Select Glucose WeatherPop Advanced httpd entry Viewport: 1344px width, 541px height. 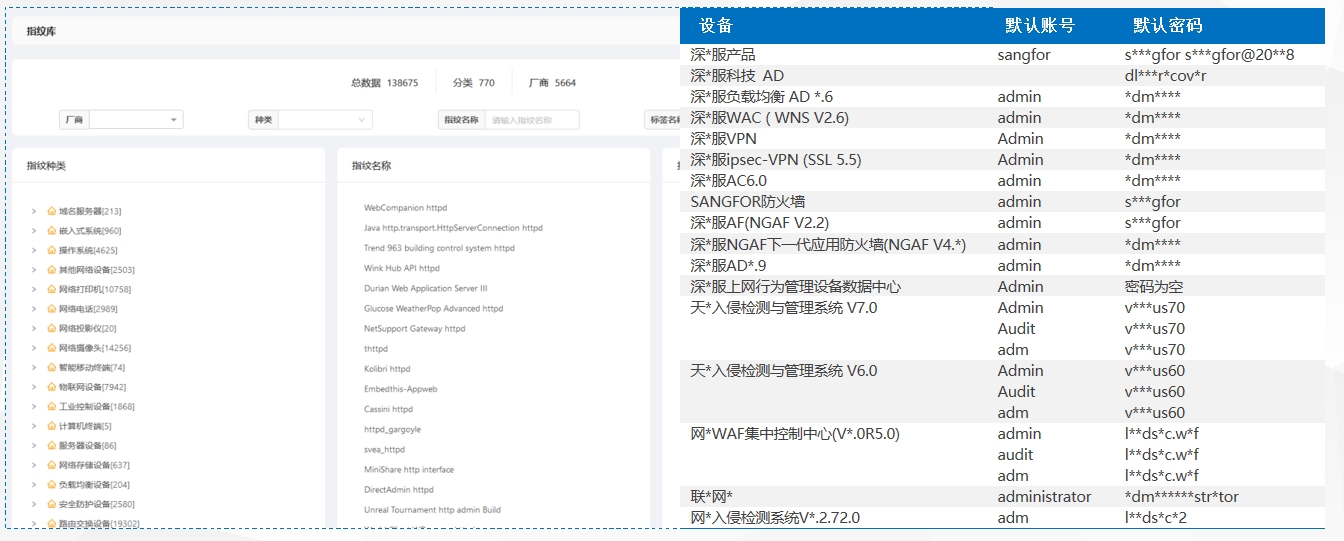point(434,308)
